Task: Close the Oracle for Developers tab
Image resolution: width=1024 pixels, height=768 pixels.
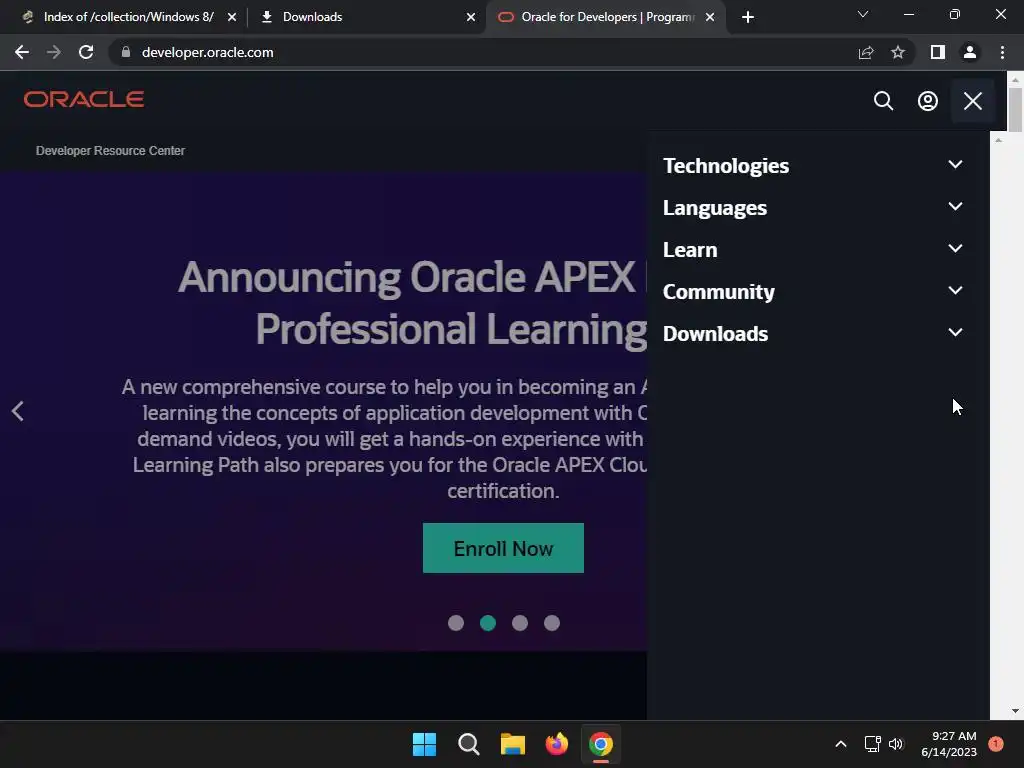Action: pos(710,17)
